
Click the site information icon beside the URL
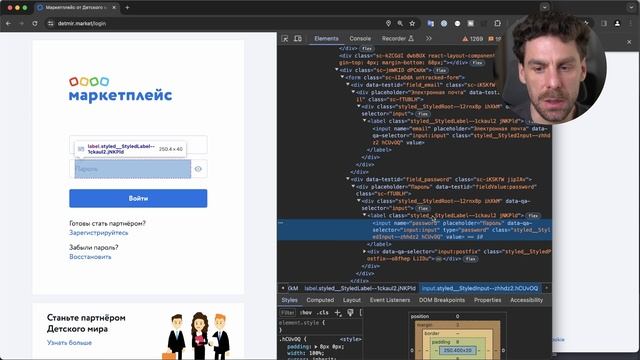[51, 24]
